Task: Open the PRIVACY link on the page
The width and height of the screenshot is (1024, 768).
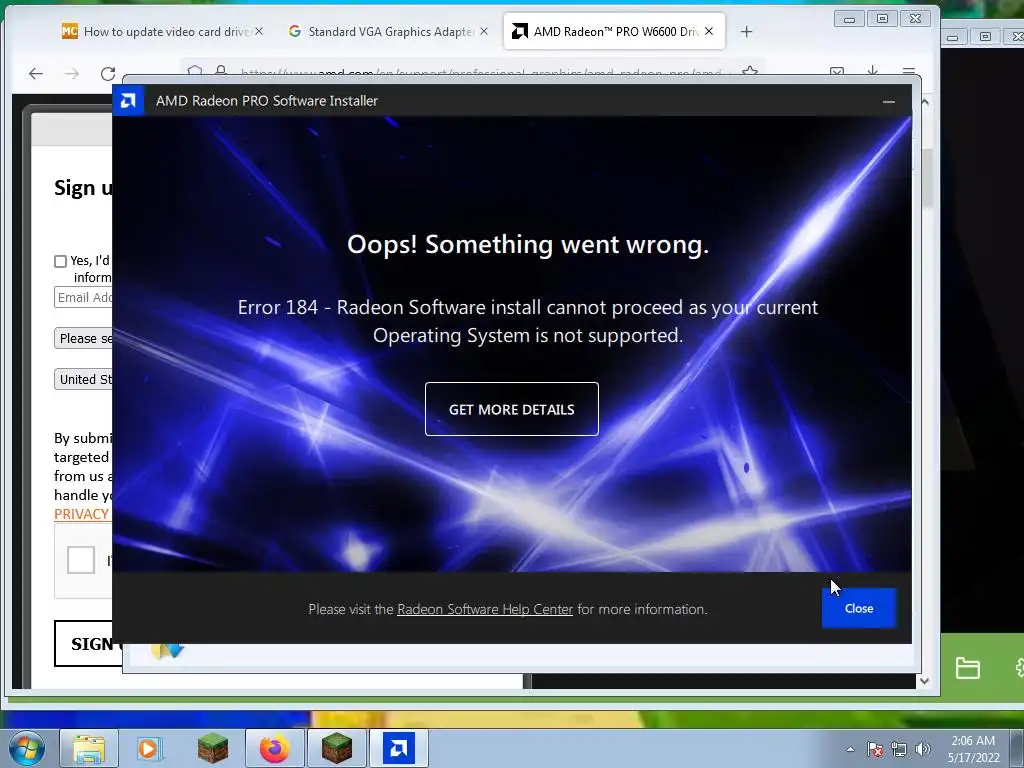Action: pos(82,514)
